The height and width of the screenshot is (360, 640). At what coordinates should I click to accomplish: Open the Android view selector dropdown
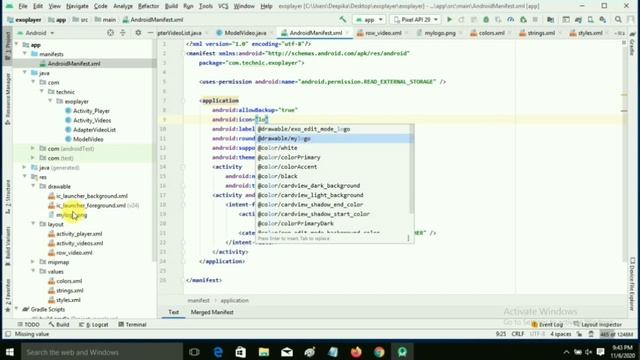(x=36, y=33)
